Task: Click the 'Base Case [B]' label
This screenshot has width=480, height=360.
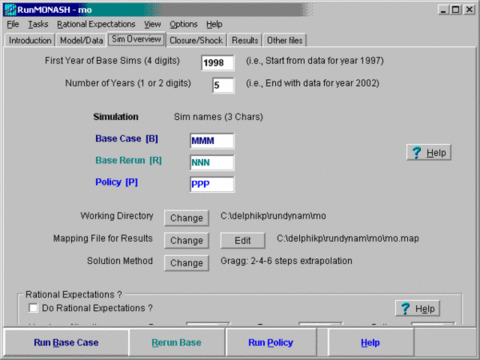Action: click(x=127, y=139)
